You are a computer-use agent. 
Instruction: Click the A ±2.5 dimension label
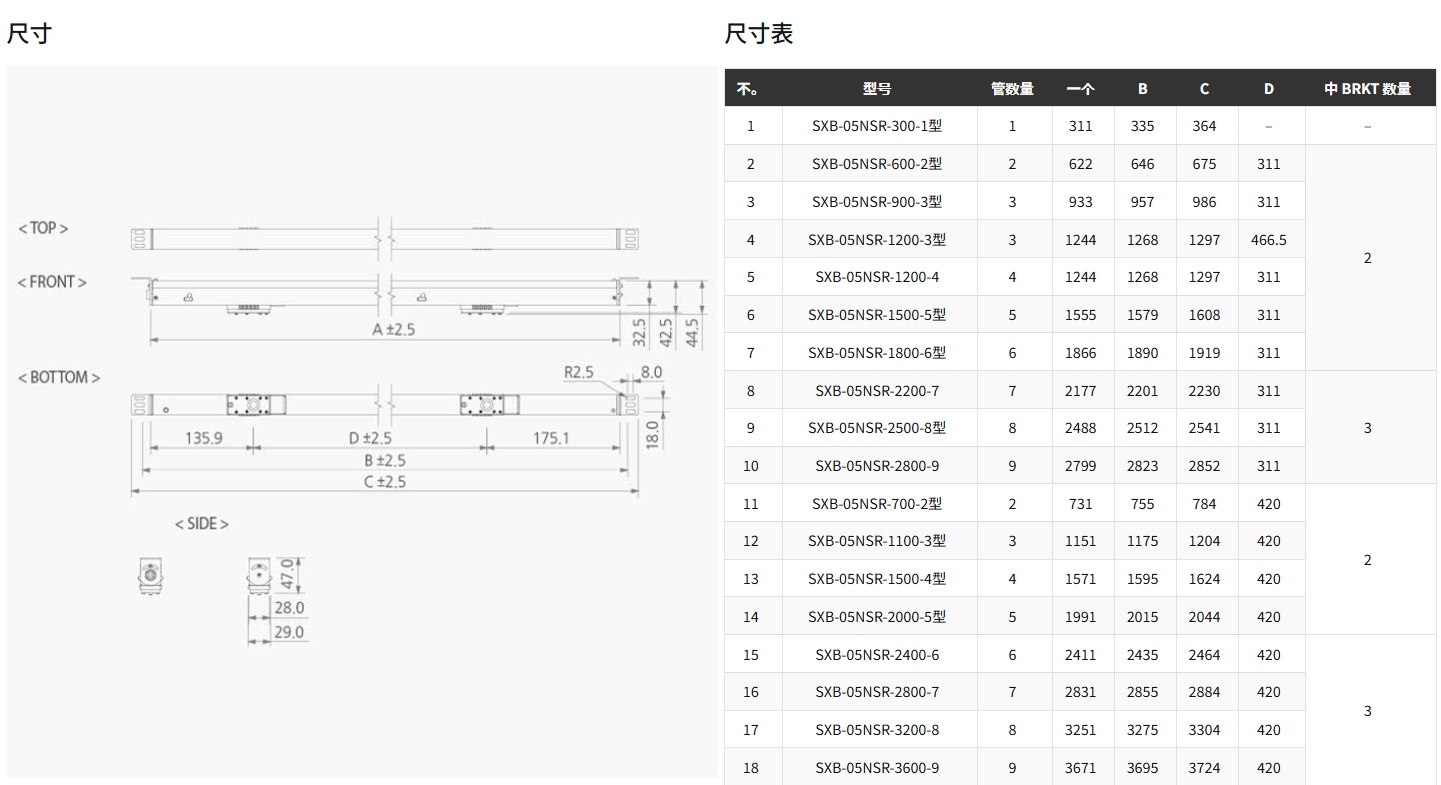[393, 329]
